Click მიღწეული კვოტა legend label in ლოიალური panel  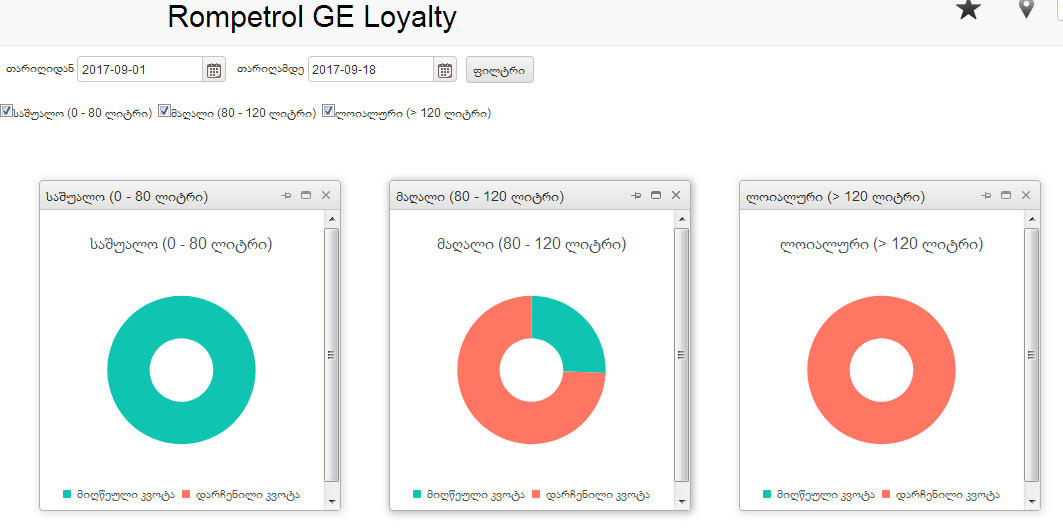coord(826,495)
